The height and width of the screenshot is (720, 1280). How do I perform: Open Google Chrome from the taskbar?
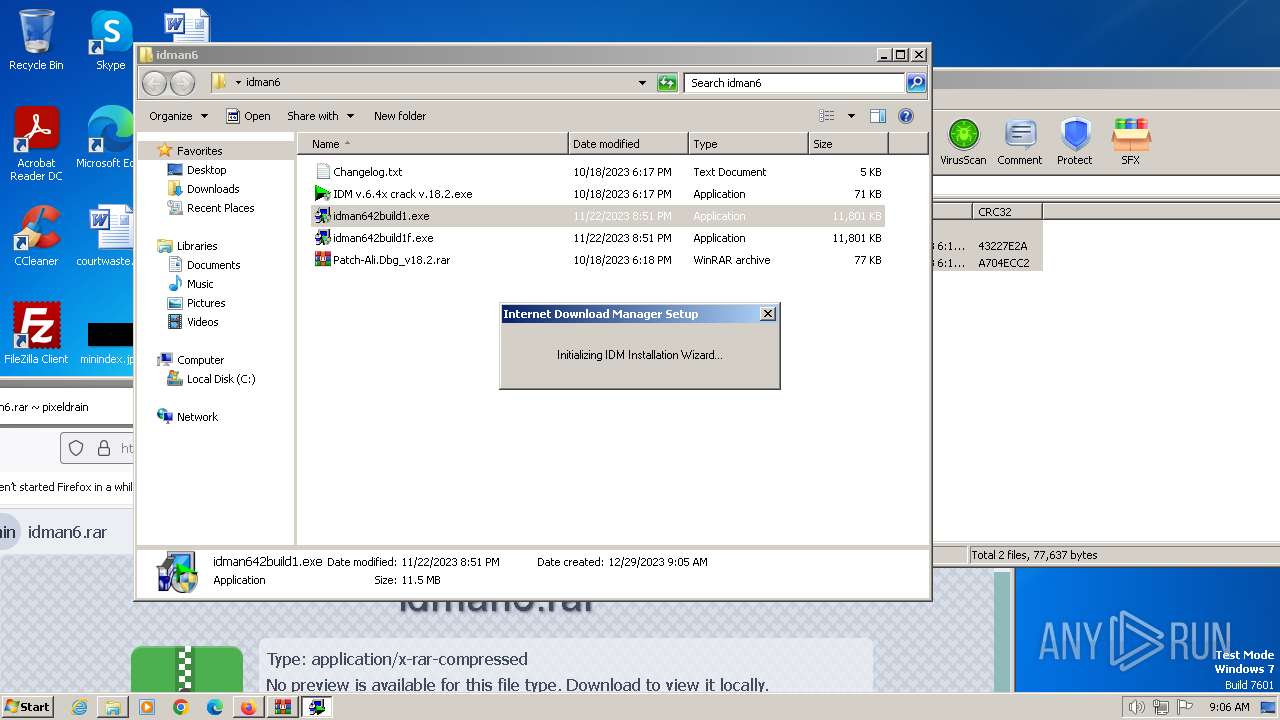[180, 707]
